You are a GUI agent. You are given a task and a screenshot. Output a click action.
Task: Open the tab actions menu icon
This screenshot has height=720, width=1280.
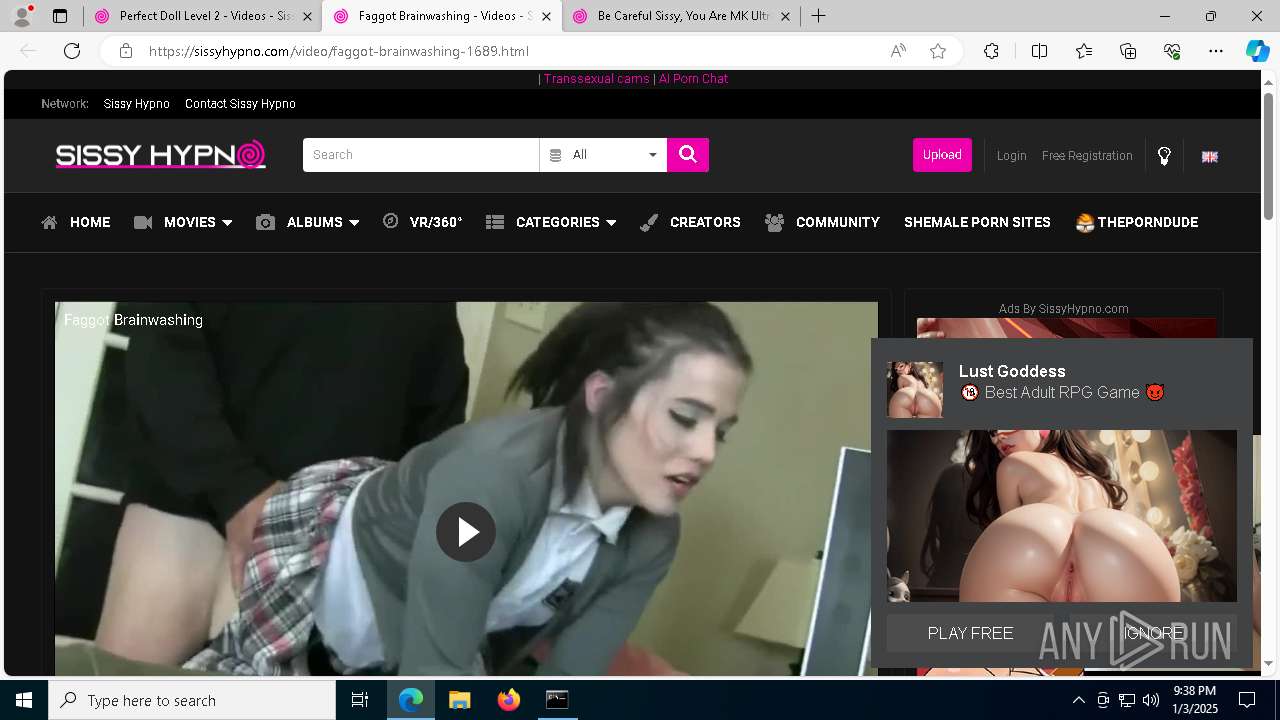[60, 16]
